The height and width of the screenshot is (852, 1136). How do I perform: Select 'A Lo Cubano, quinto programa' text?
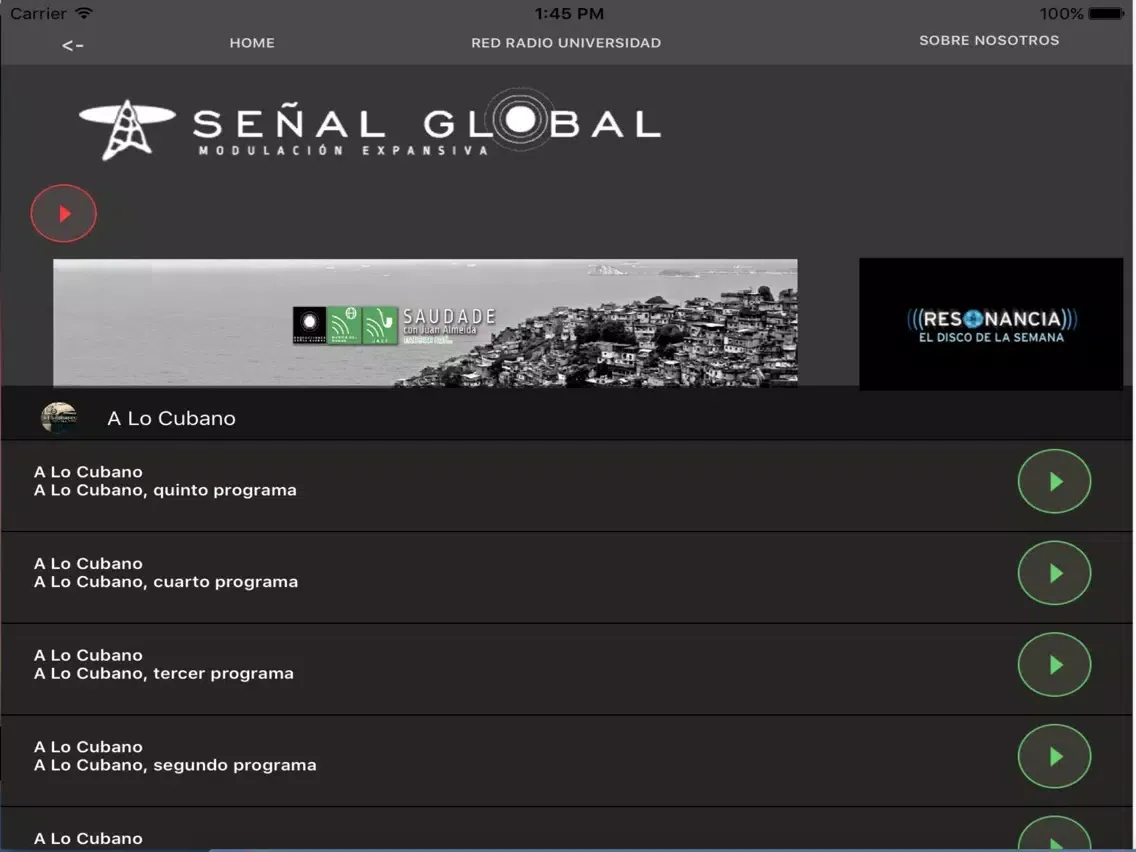165,490
